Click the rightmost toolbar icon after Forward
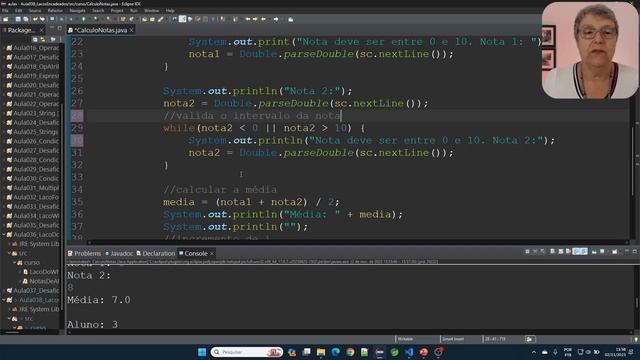The image size is (640, 360). click(x=291, y=19)
